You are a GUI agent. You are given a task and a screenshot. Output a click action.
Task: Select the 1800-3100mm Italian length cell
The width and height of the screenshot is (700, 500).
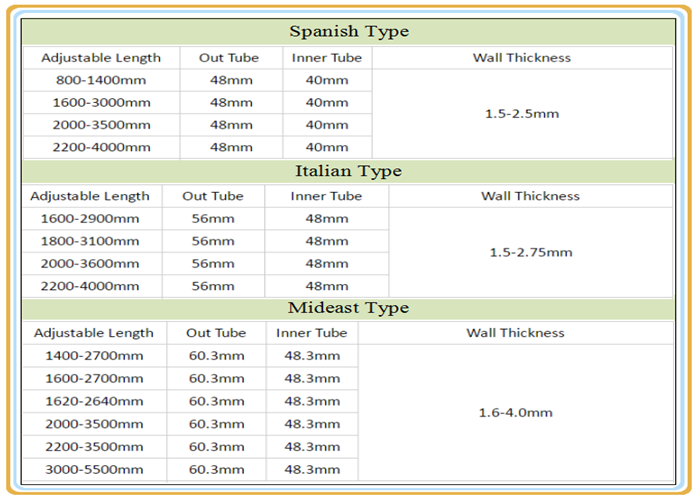pyautogui.click(x=91, y=242)
